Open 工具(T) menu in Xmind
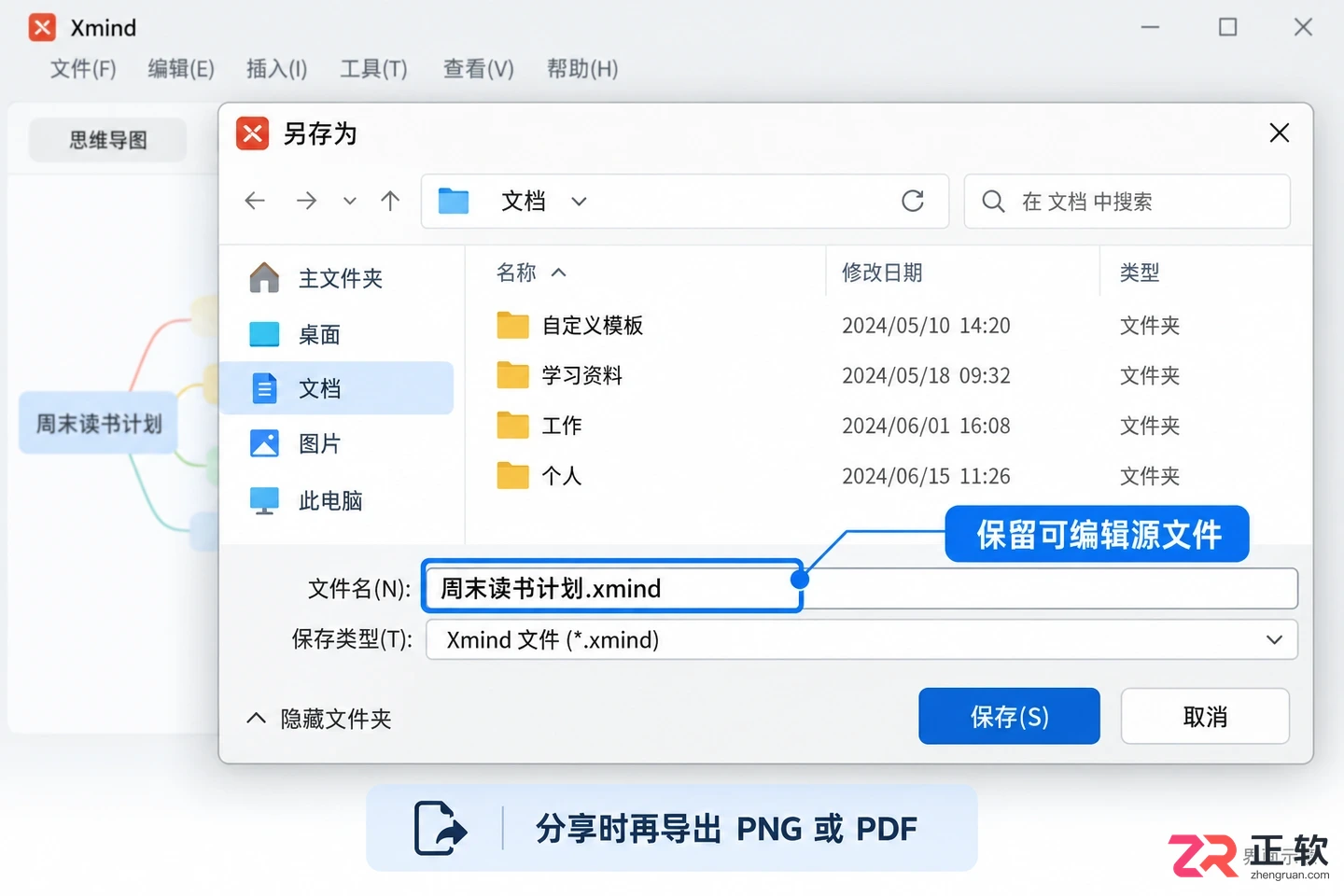 point(373,69)
